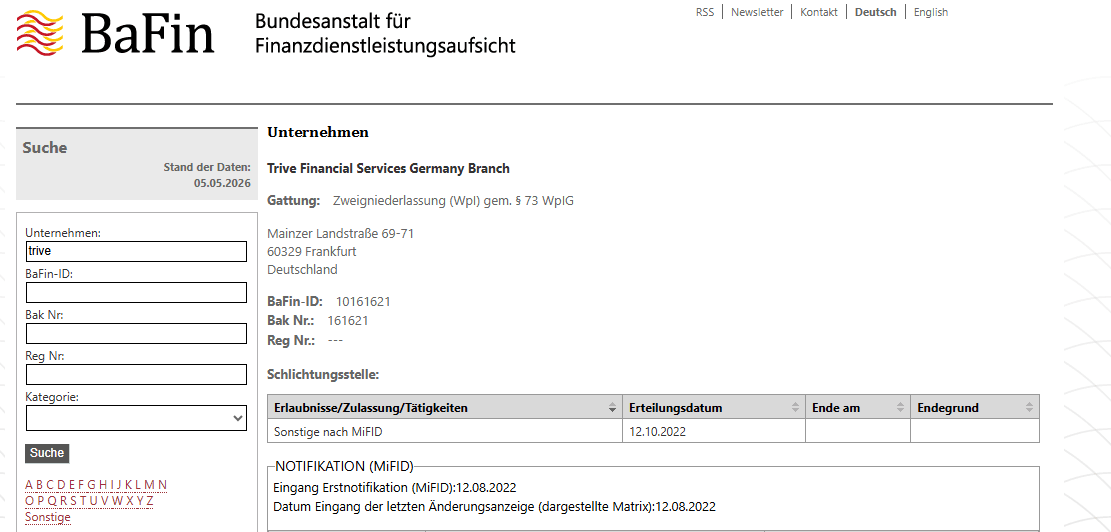This screenshot has height=532, width=1111.
Task: Open the Kategorie dropdown
Action: pos(136,418)
